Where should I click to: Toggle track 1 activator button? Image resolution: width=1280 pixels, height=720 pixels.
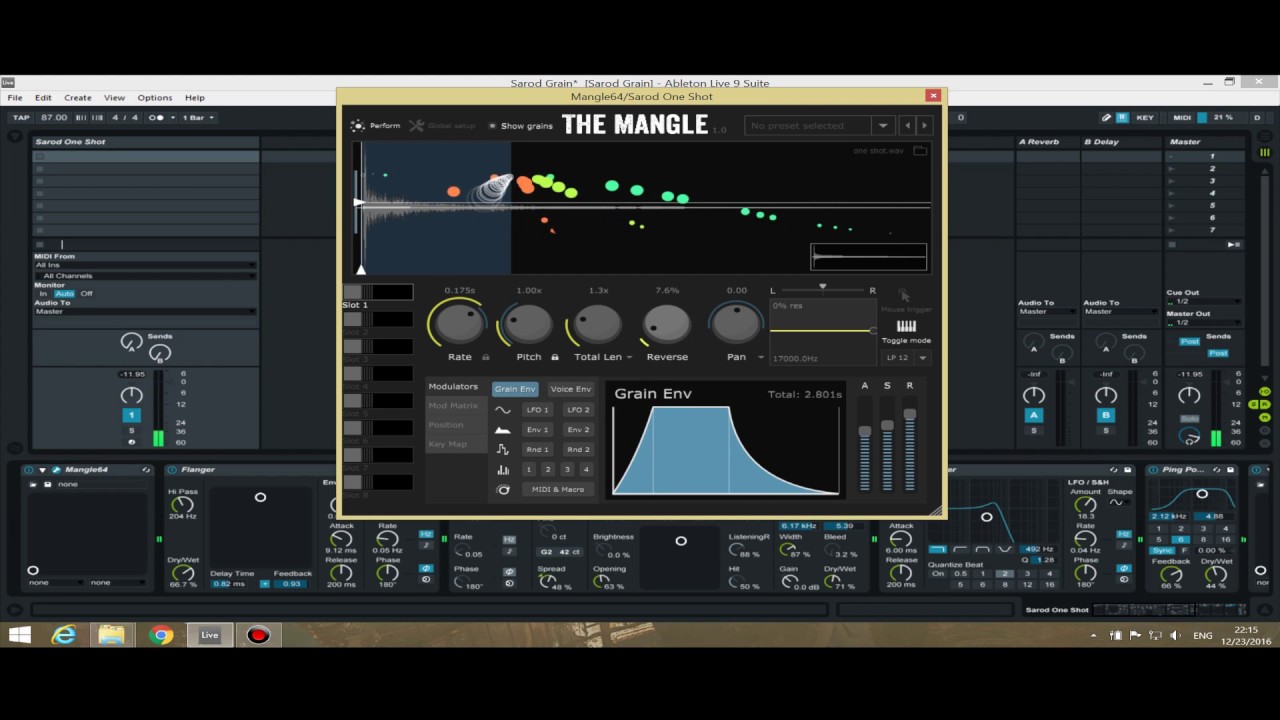coord(131,415)
